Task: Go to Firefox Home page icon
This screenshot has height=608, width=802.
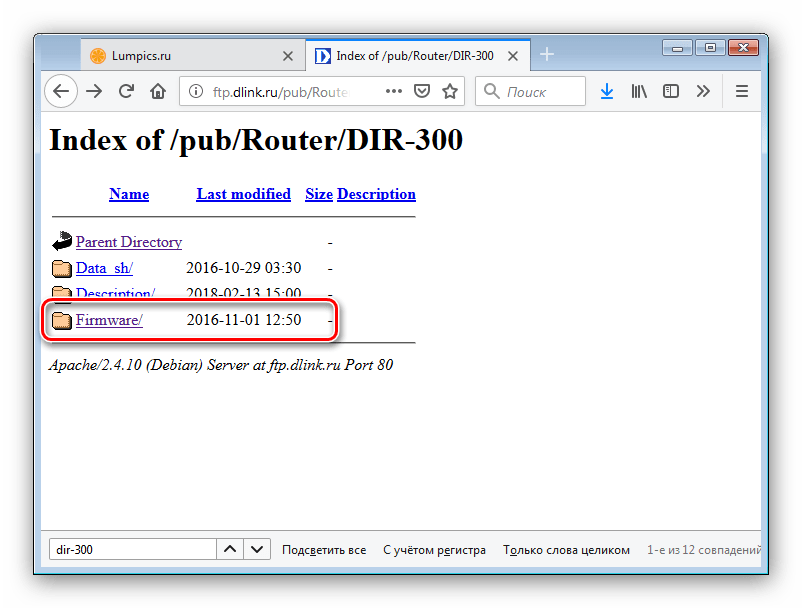Action: 157,92
